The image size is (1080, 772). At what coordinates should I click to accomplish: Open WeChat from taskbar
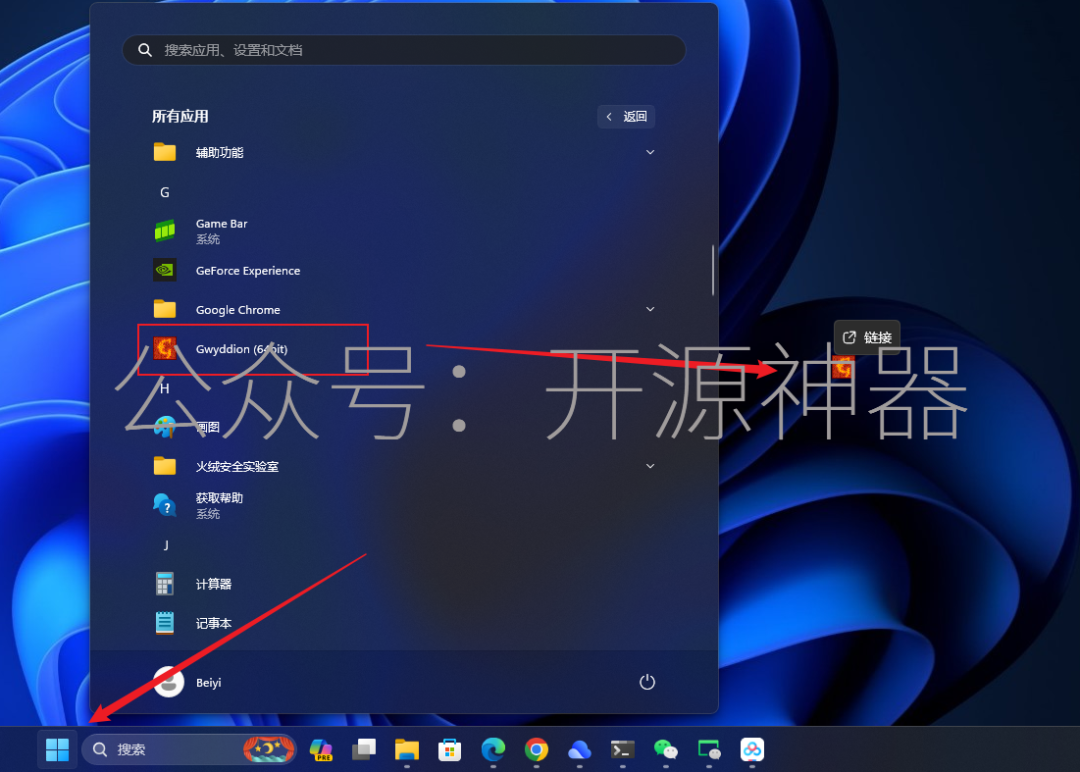click(x=665, y=749)
